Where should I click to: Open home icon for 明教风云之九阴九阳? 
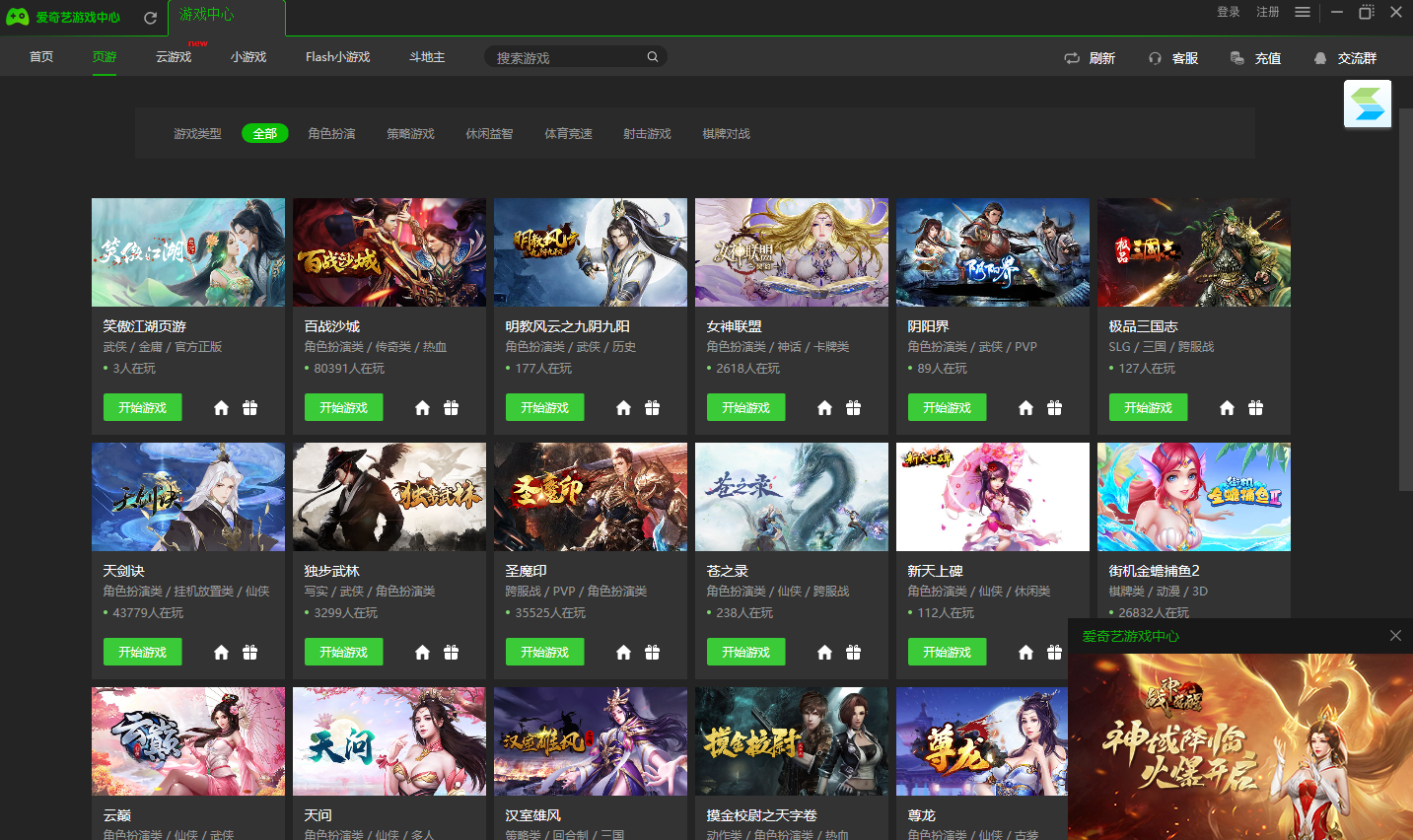coord(623,407)
